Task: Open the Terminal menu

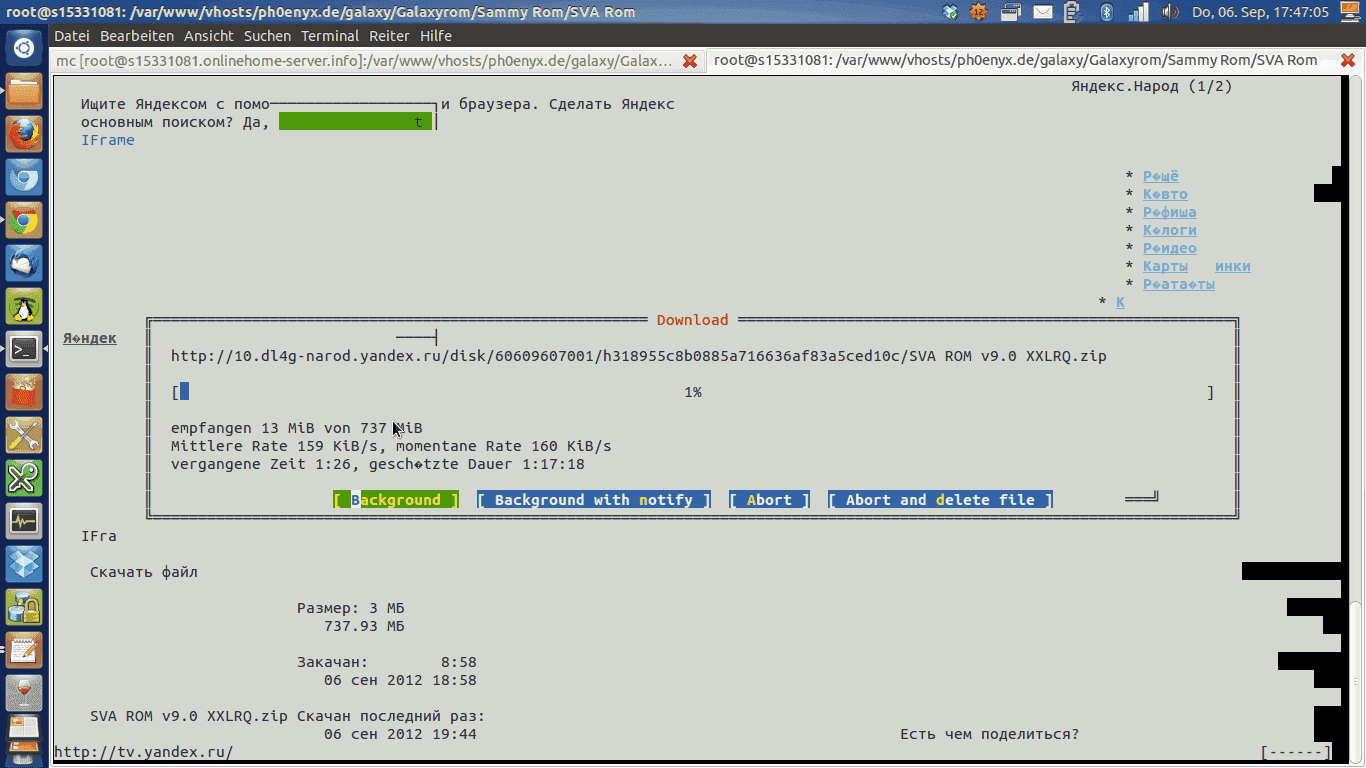Action: coord(330,35)
